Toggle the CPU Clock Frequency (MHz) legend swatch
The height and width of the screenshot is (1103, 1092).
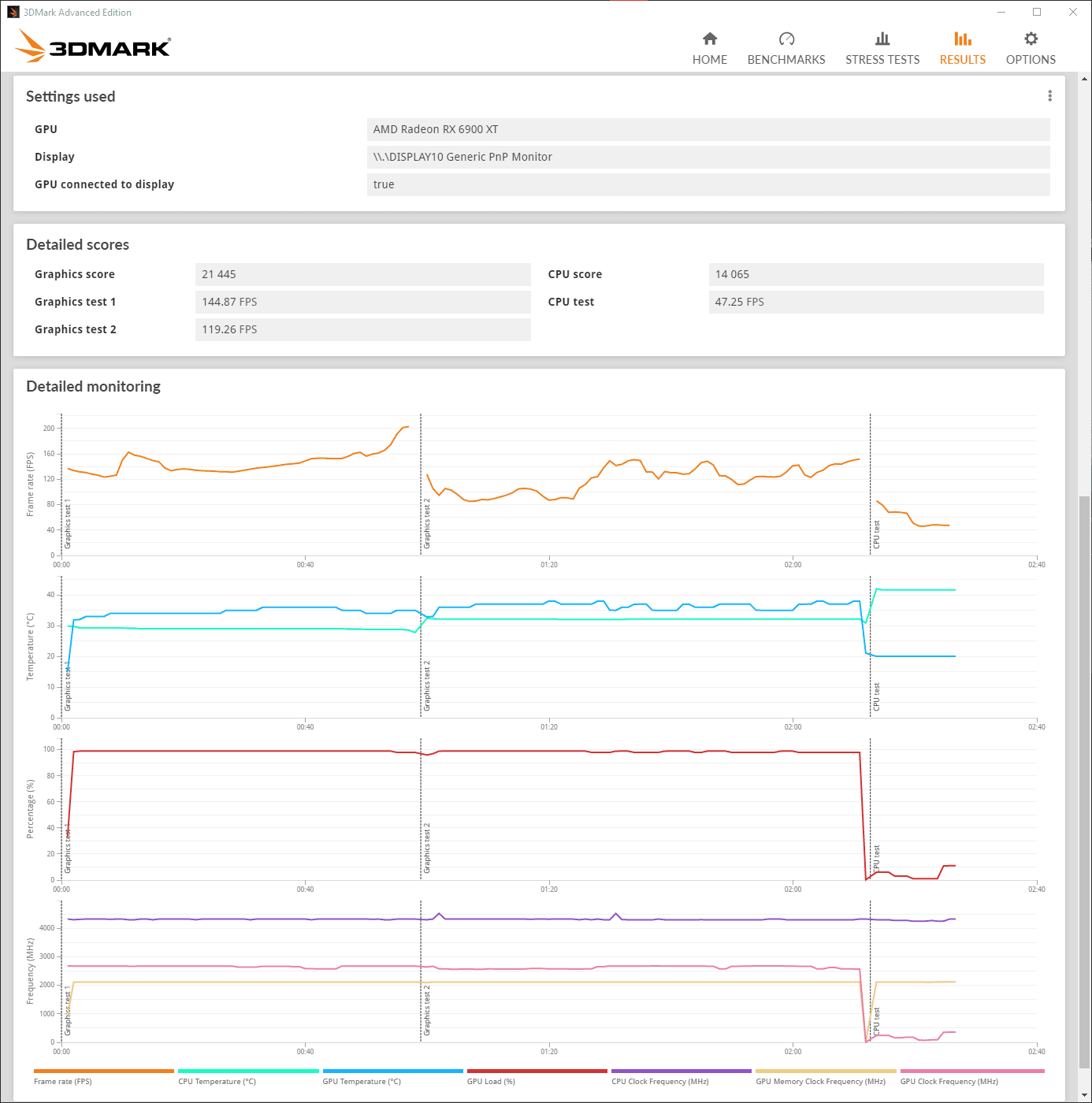[x=682, y=1071]
